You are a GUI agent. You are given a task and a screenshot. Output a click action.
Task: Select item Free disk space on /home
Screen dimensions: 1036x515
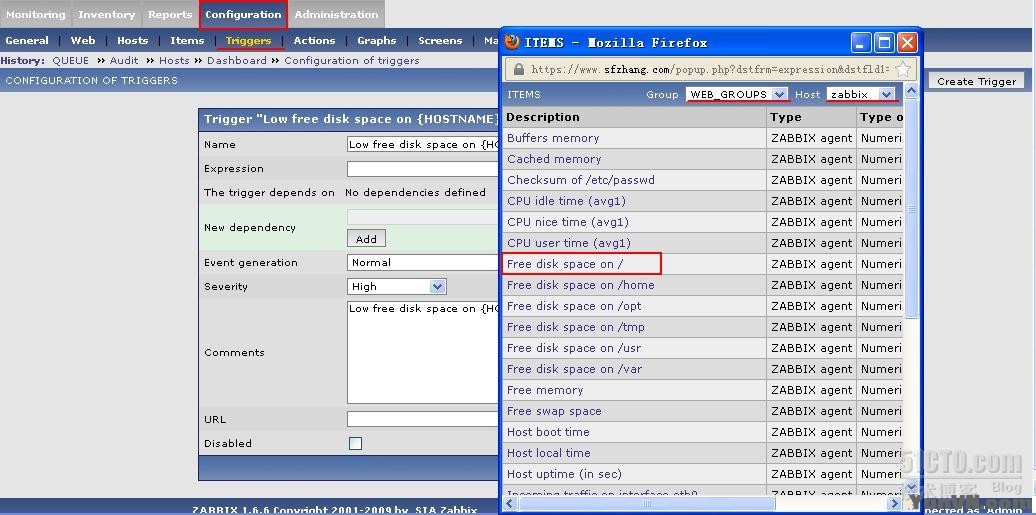(580, 285)
